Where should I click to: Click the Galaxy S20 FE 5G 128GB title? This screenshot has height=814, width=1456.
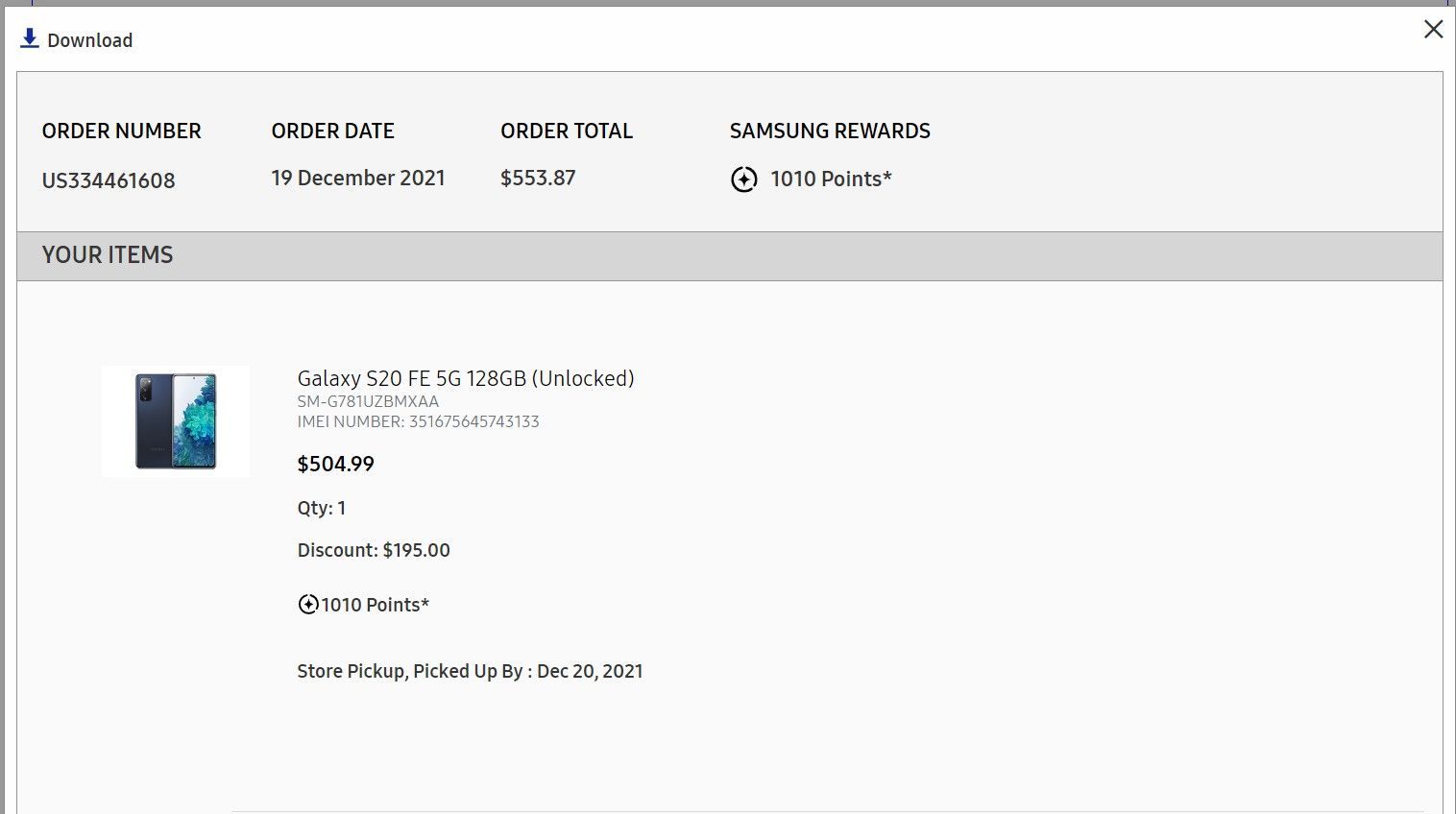466,378
